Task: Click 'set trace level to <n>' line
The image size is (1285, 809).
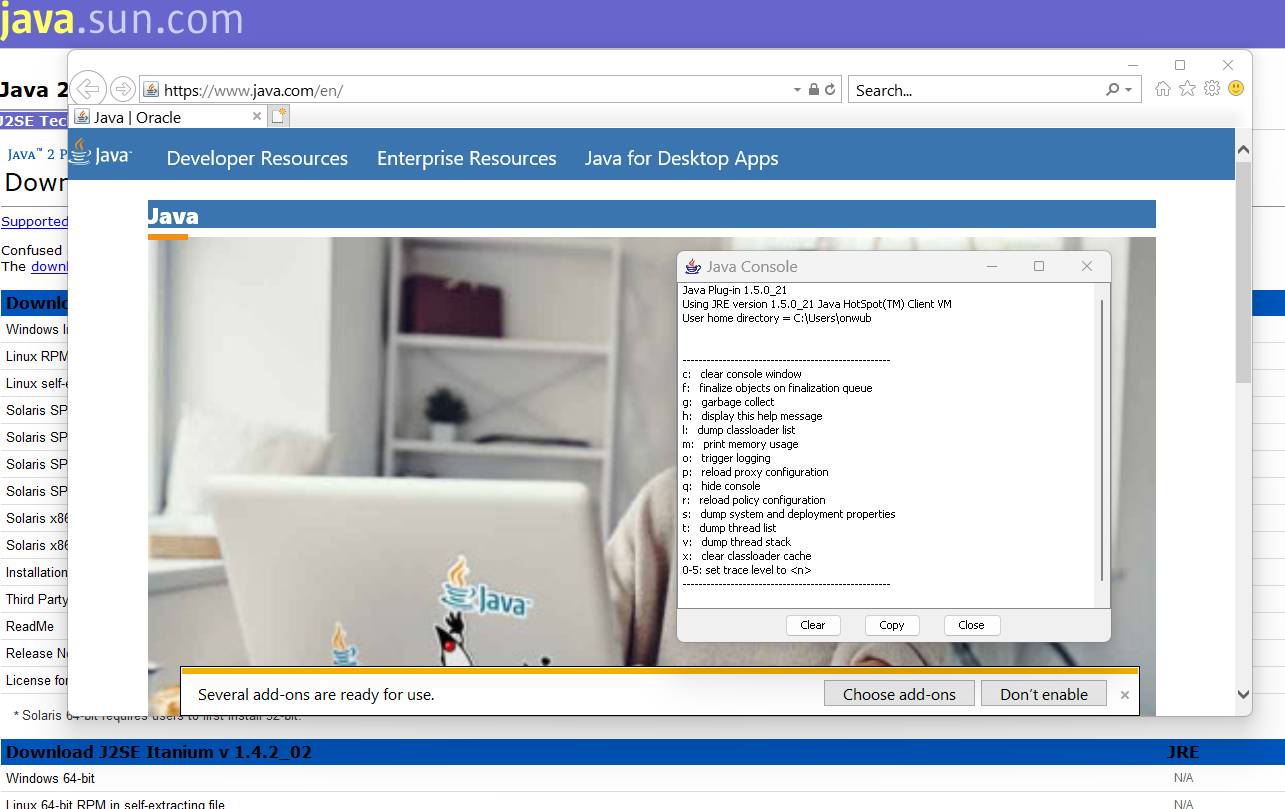Action: pos(747,570)
